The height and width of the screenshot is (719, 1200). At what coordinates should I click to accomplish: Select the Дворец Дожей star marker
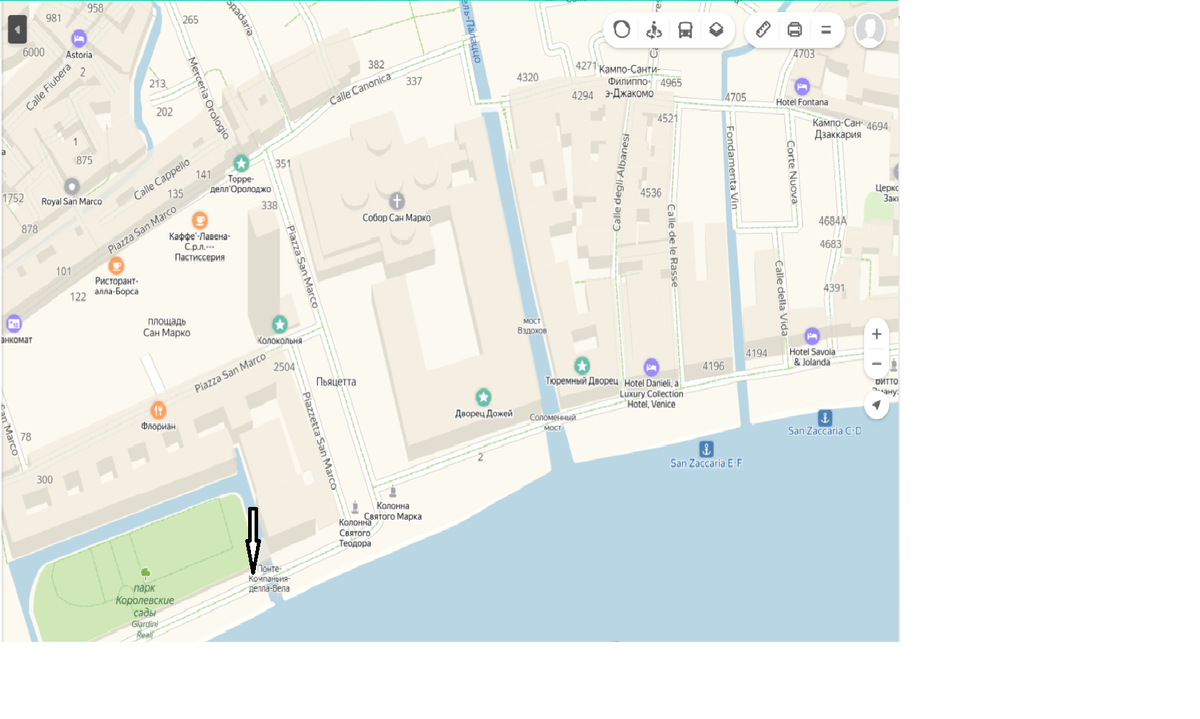pyautogui.click(x=484, y=397)
